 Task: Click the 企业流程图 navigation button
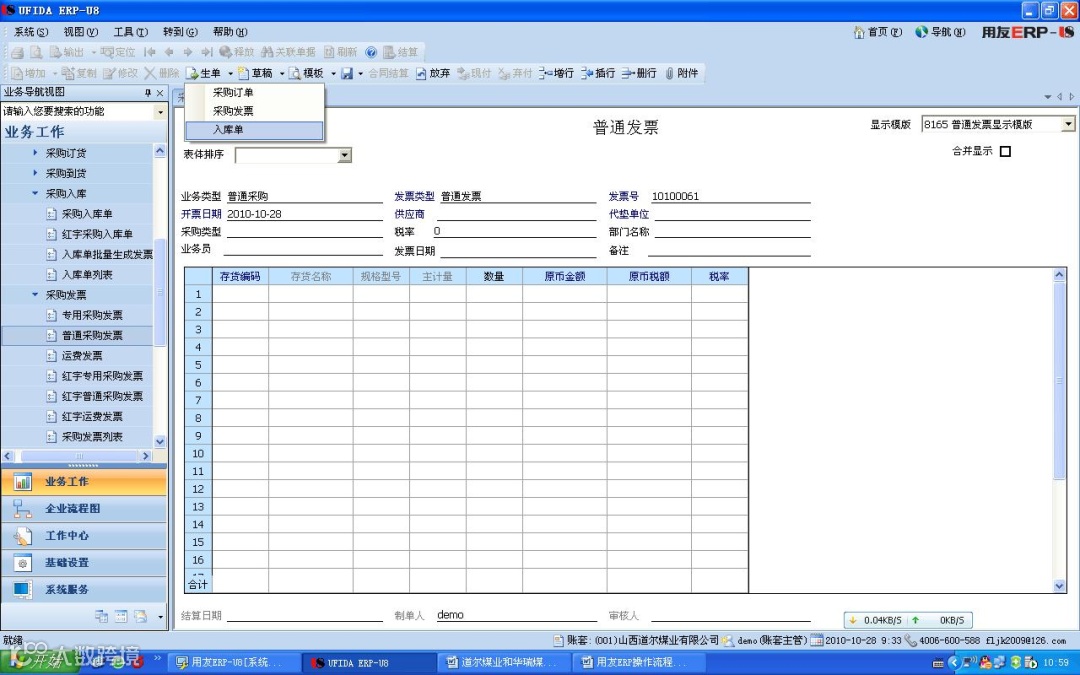coord(84,509)
